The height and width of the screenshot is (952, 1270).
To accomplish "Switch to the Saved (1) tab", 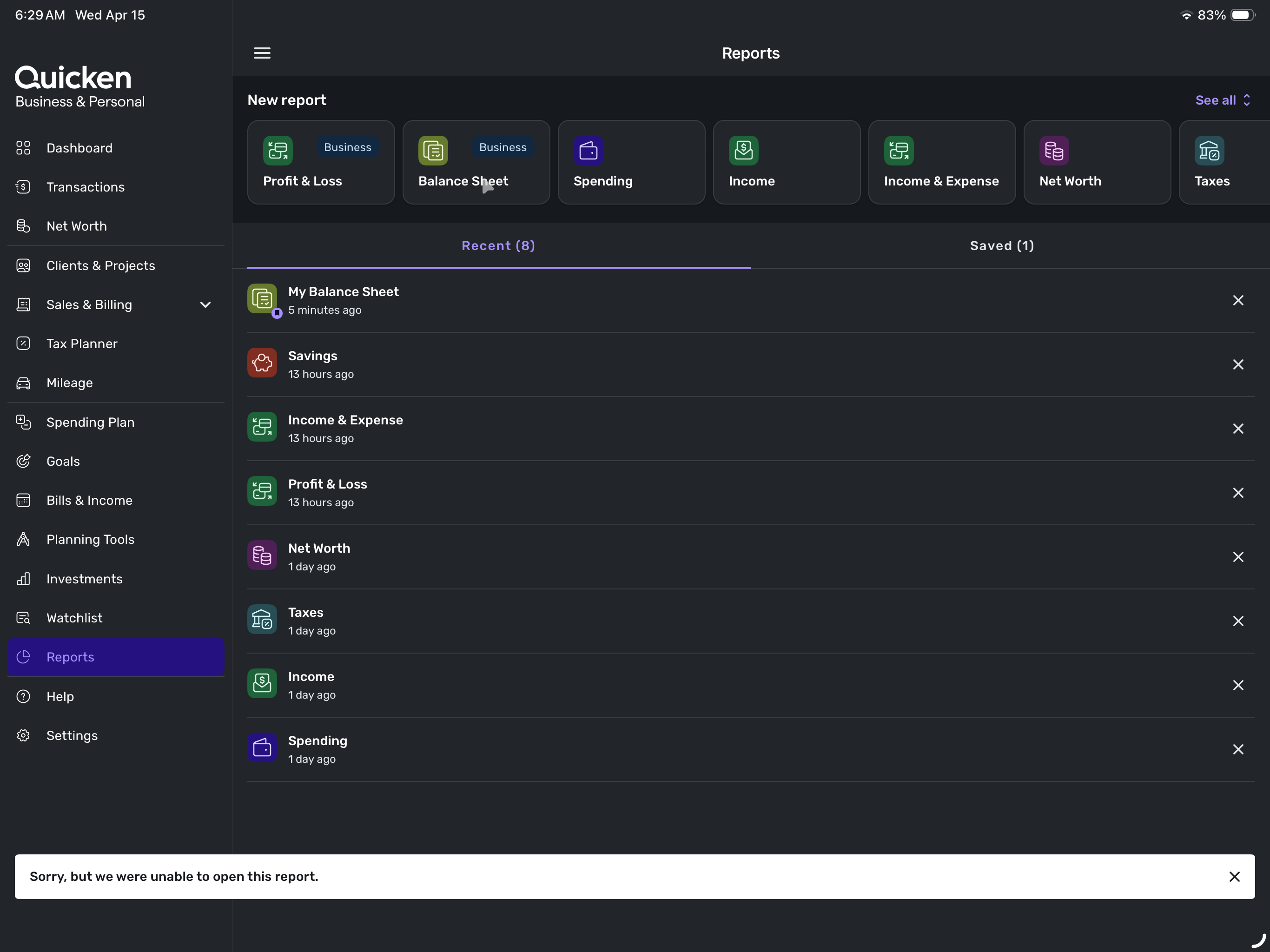I will tap(1002, 246).
